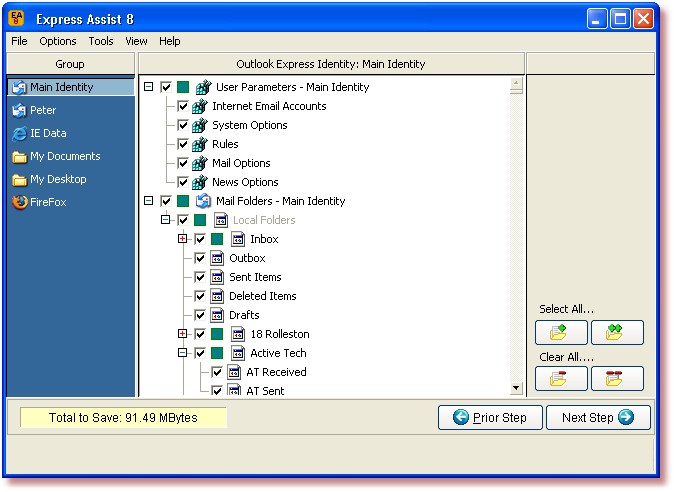
Task: Click the double-folder Select All button
Action: coord(617,332)
